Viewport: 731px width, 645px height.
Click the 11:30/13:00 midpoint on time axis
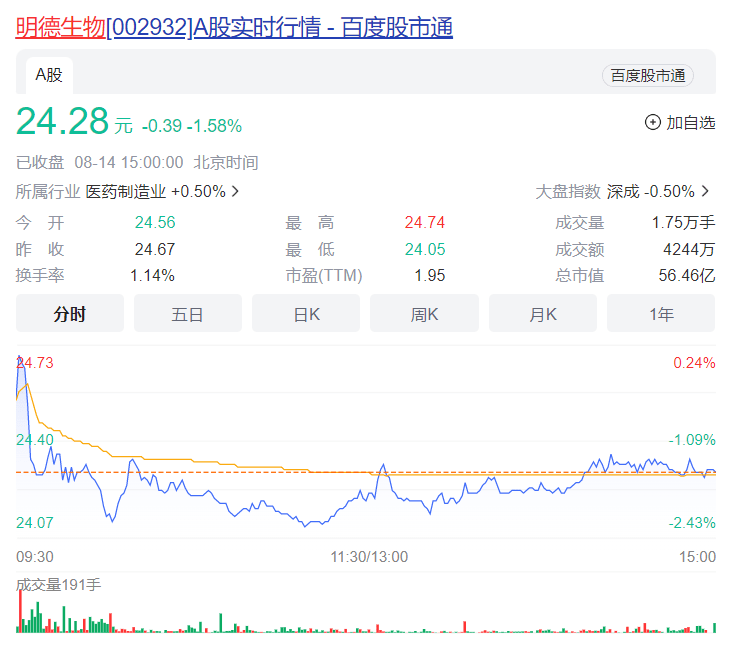(x=369, y=557)
